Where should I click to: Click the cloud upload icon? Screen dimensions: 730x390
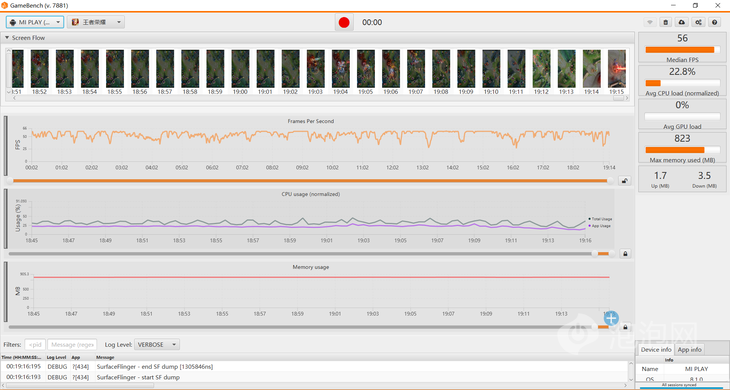click(x=682, y=22)
